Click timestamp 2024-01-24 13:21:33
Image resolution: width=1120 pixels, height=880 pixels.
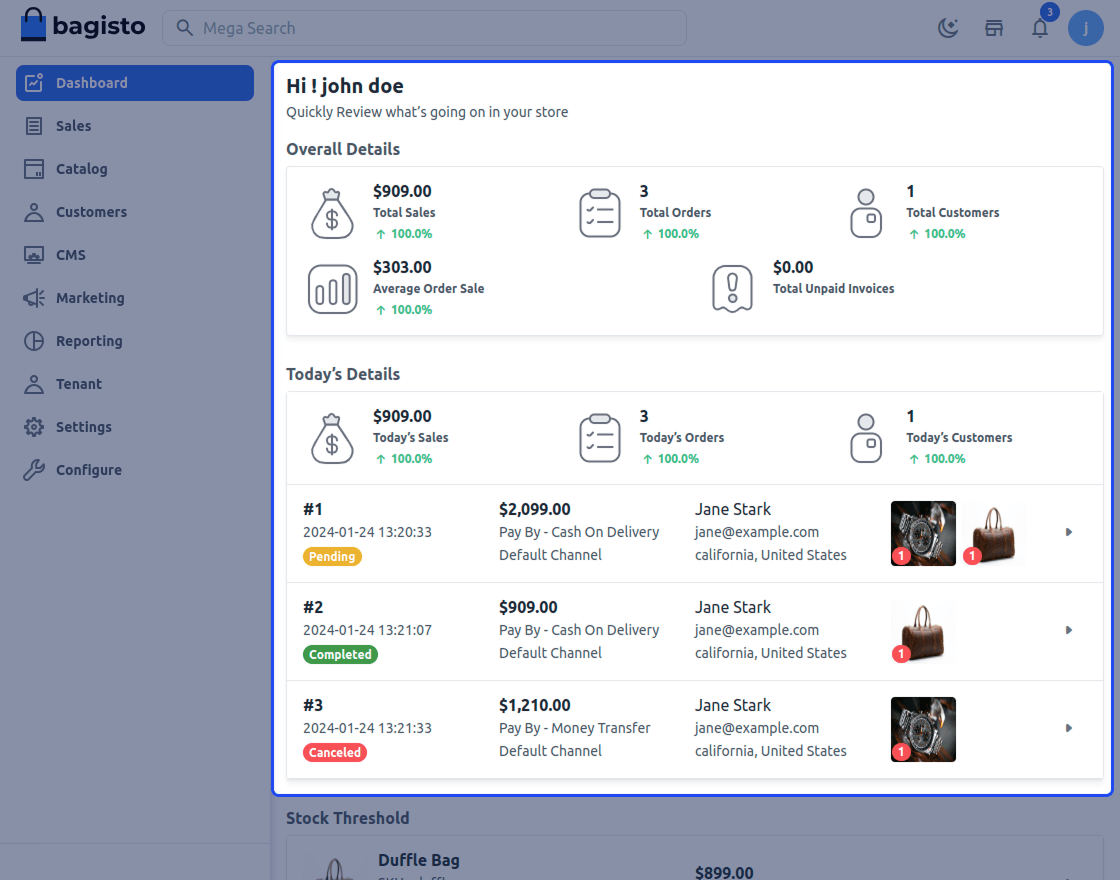point(367,728)
